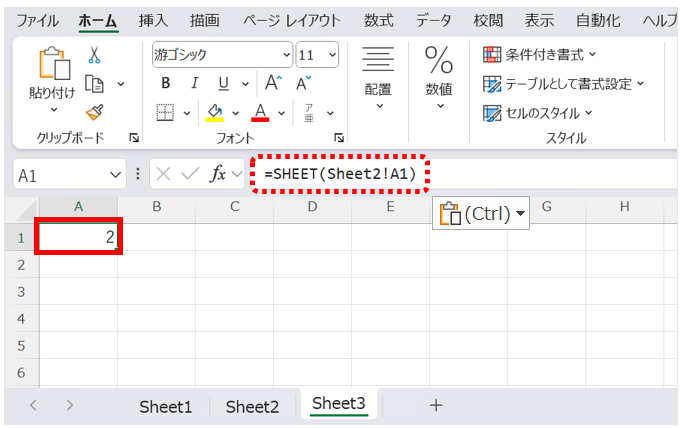Image resolution: width=680 pixels, height=428 pixels.
Task: Switch to the ページ レイアウト tab
Action: [x=292, y=20]
